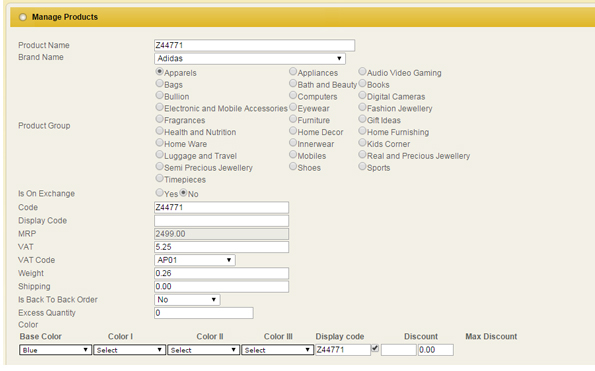This screenshot has height=371, width=595.
Task: Toggle the checkbox beside color Display code
Action: click(375, 348)
